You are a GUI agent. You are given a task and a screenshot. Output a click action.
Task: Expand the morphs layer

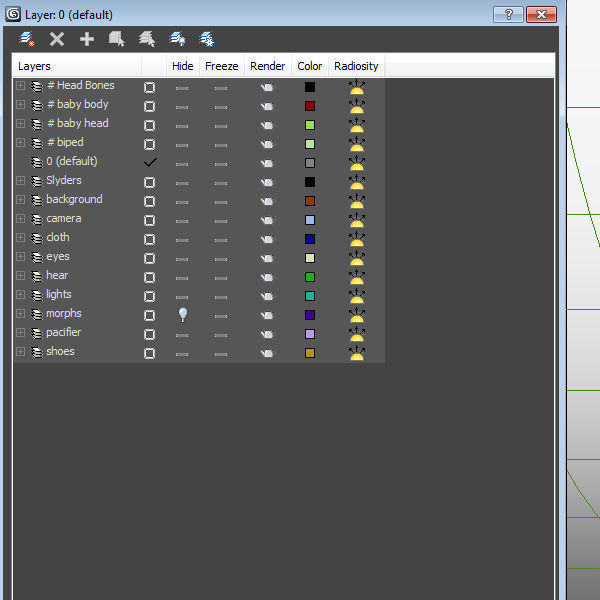click(20, 314)
